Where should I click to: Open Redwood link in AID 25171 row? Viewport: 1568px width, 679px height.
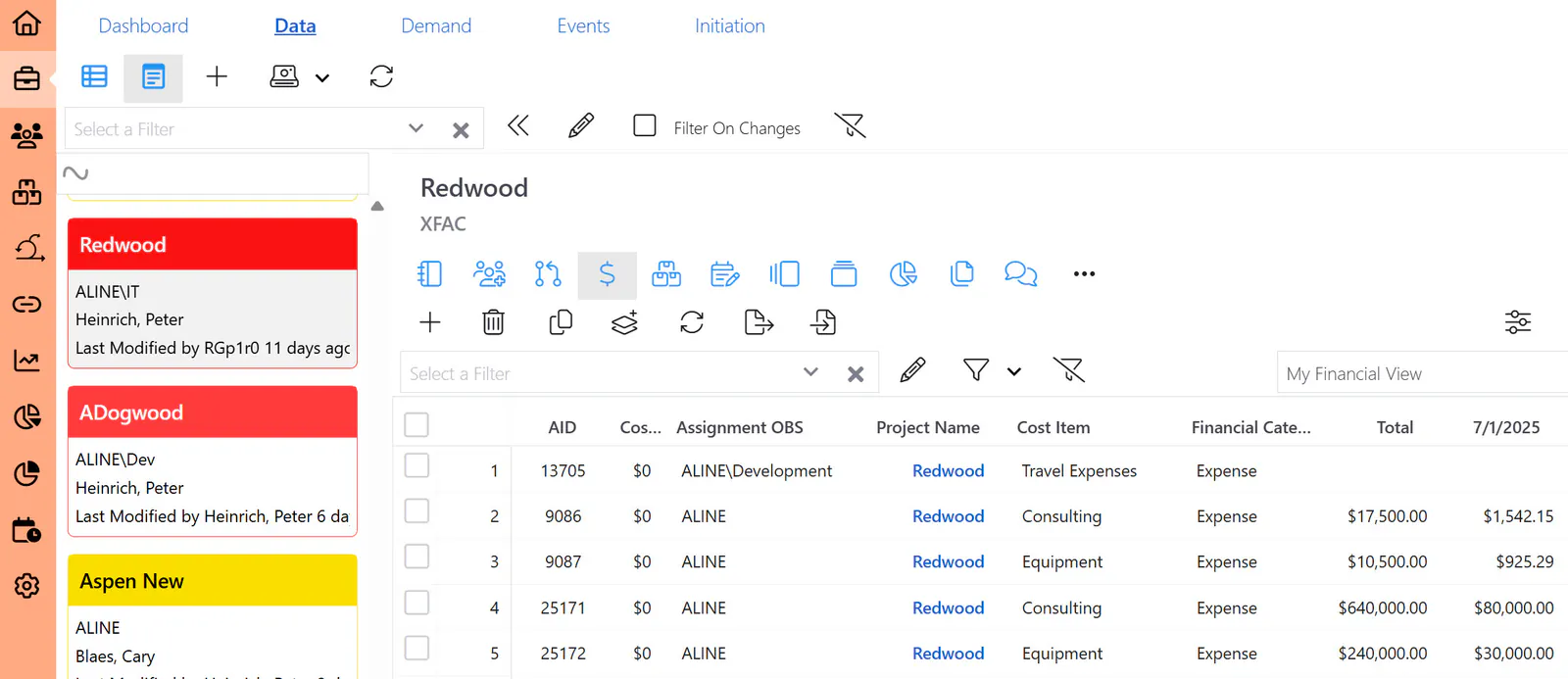tap(948, 608)
